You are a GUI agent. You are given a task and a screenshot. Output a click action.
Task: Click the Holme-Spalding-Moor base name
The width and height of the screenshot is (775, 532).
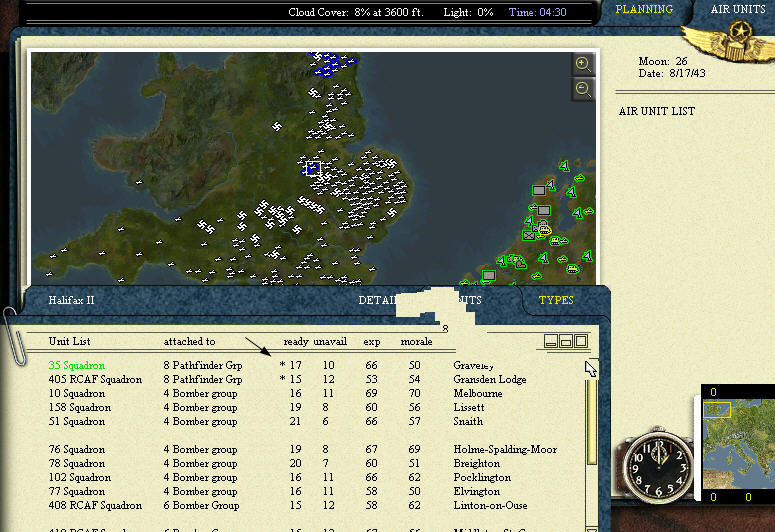pos(505,449)
